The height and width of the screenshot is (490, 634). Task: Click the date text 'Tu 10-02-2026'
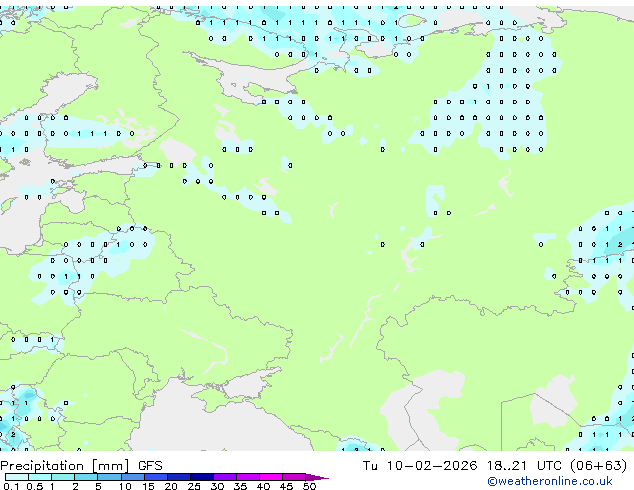coord(420,466)
